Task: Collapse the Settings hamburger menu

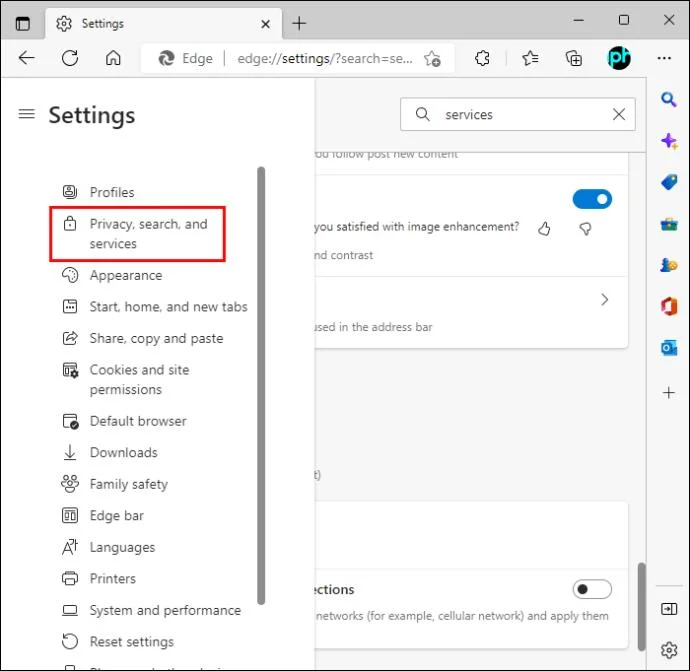Action: pos(26,114)
